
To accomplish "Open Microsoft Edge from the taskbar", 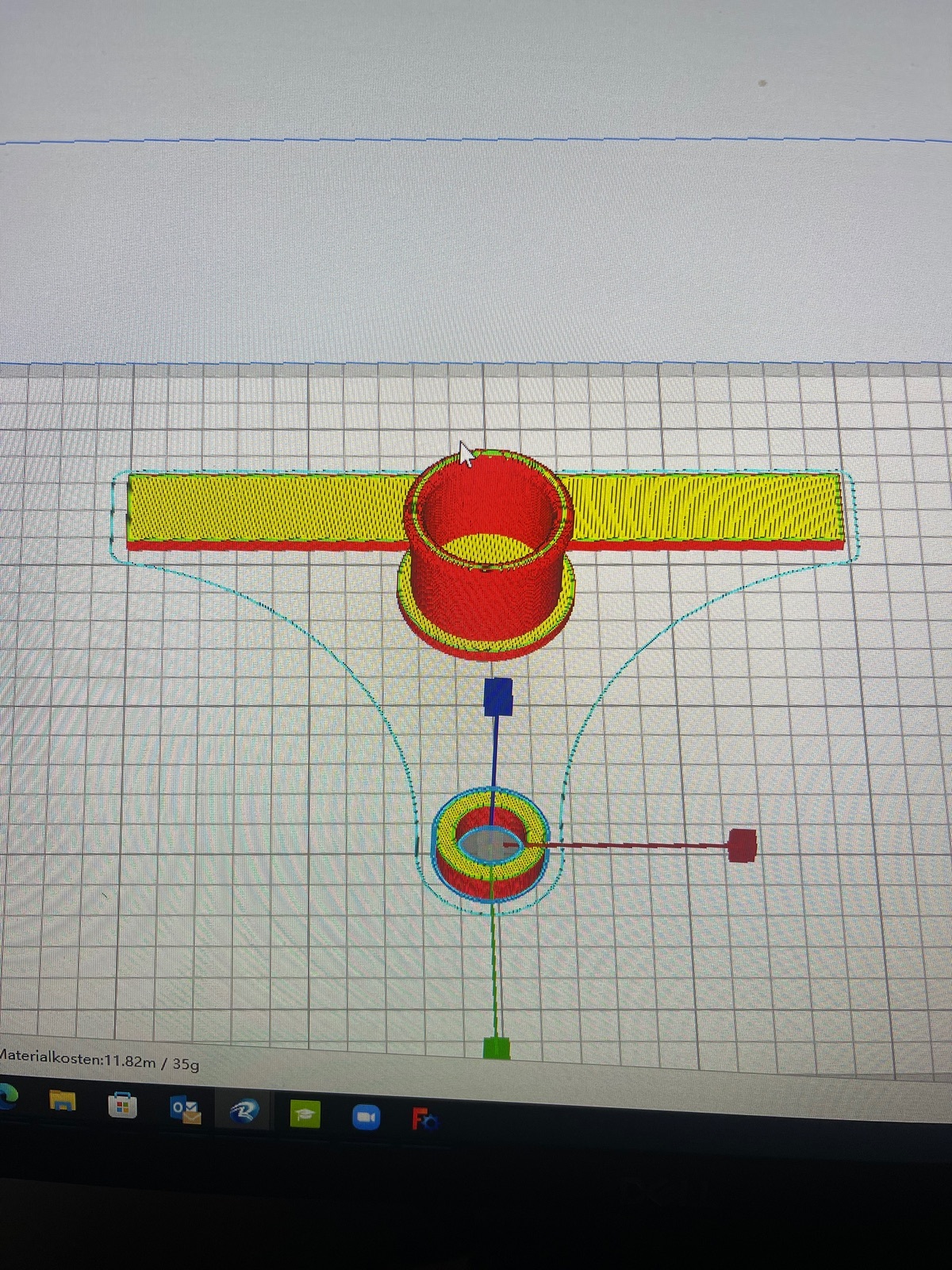I will 8,1096.
